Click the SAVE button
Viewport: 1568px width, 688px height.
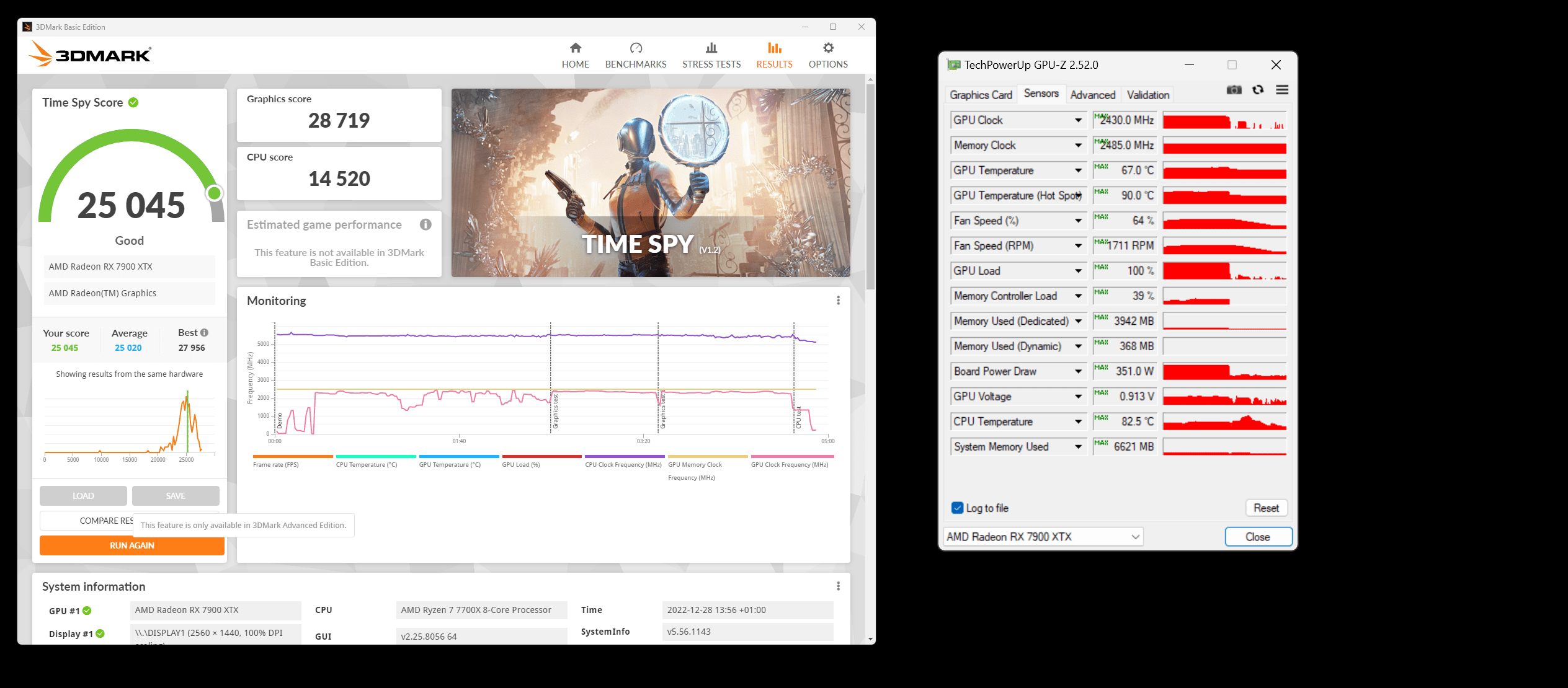(176, 496)
